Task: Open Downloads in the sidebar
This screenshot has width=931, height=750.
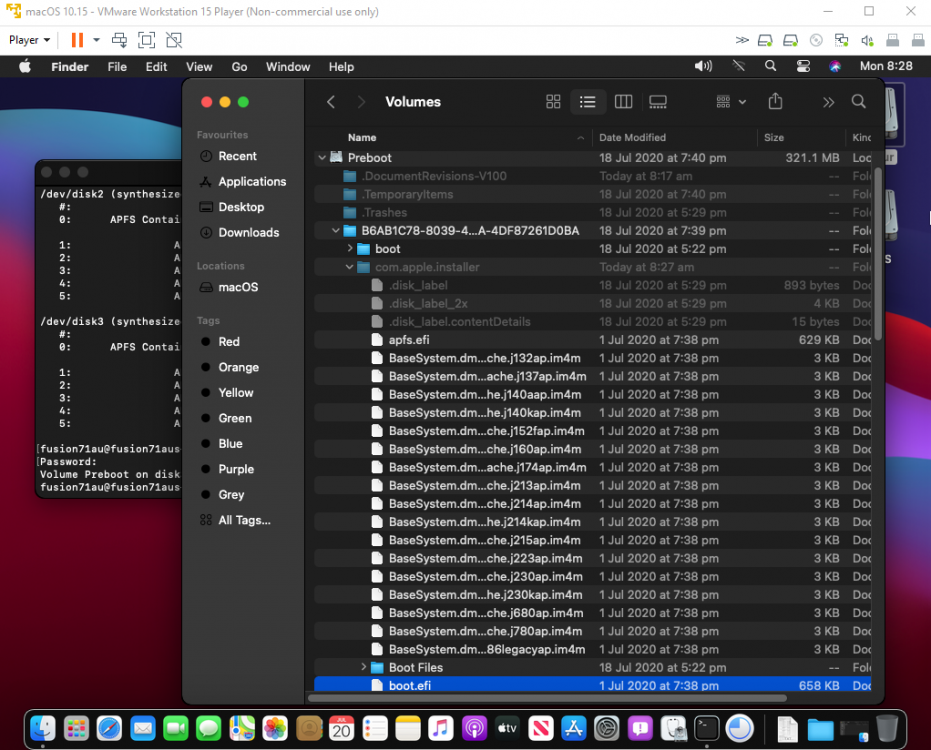Action: pyautogui.click(x=248, y=233)
